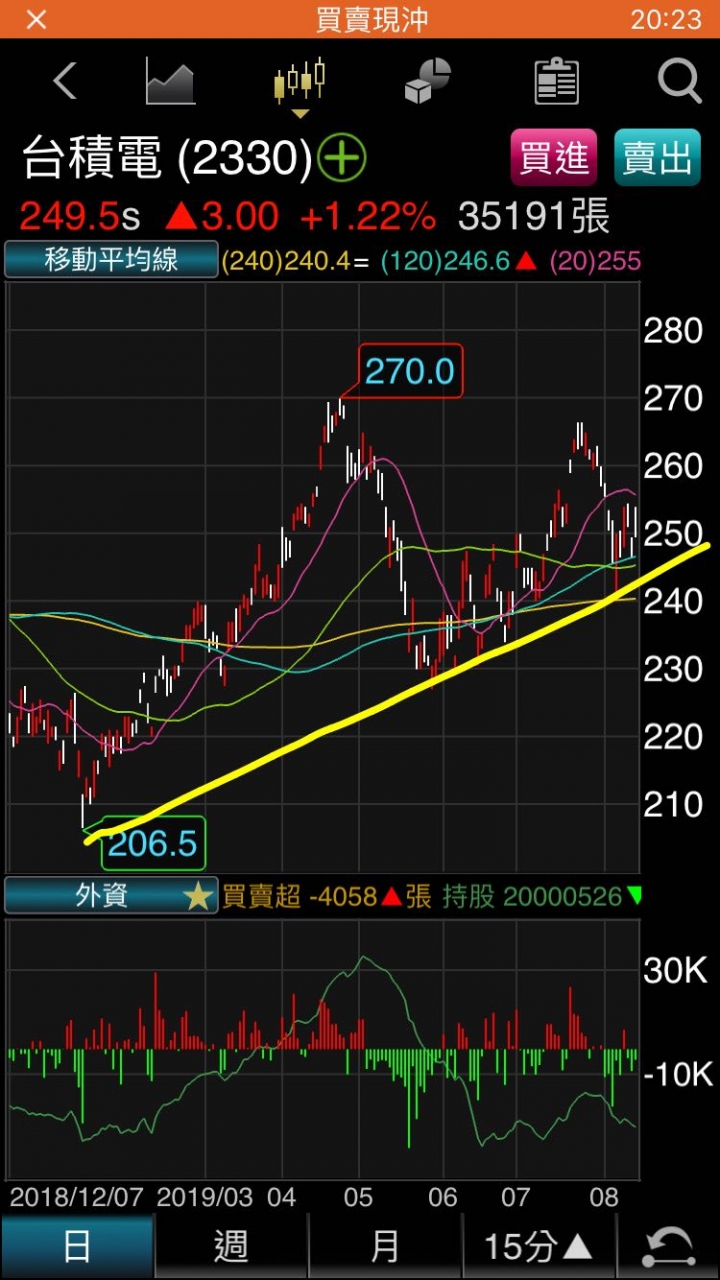Switch to the 日 daily tab
720x1280 pixels.
pyautogui.click(x=77, y=1247)
